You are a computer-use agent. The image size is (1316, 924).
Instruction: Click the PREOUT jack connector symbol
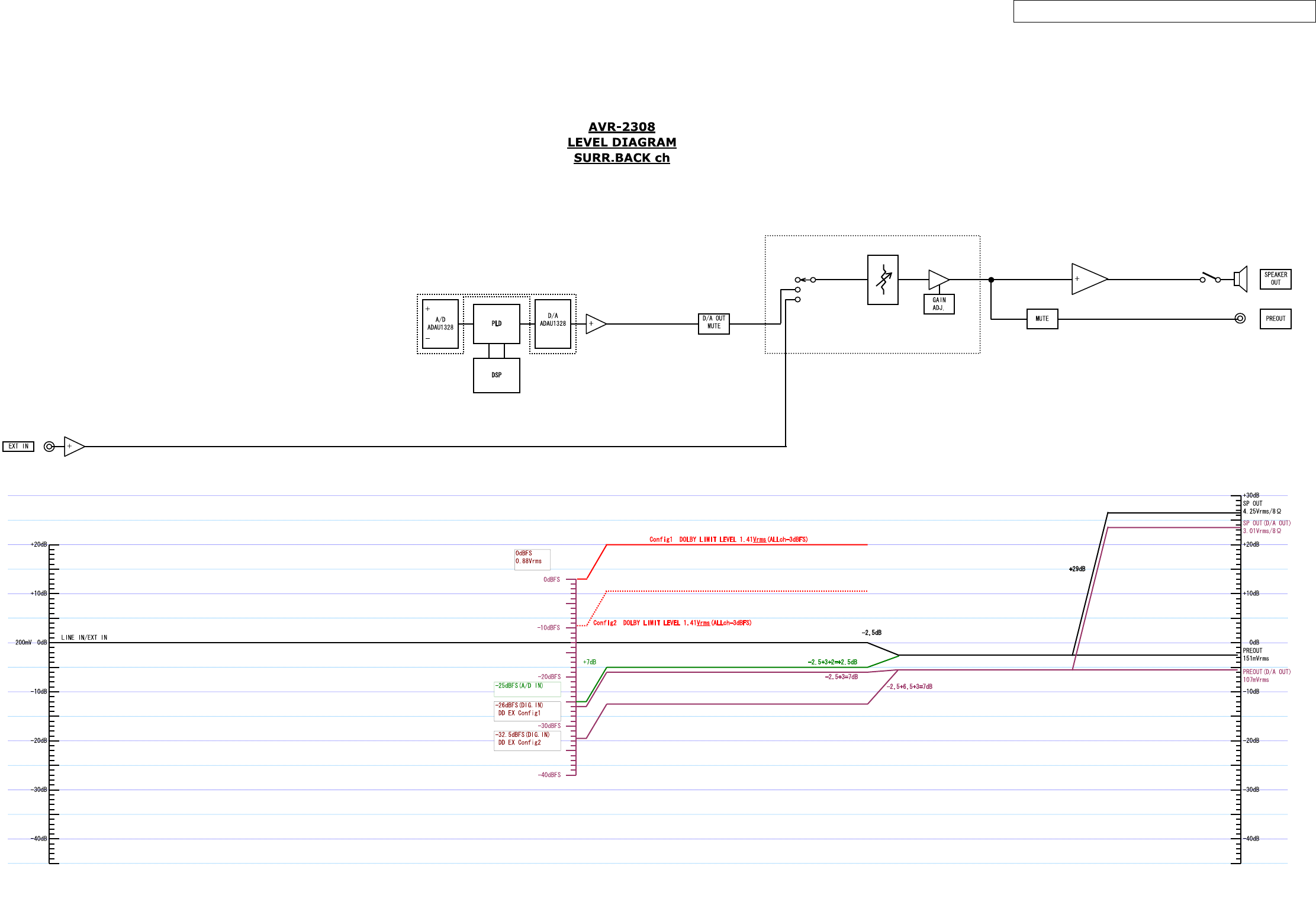click(1240, 319)
